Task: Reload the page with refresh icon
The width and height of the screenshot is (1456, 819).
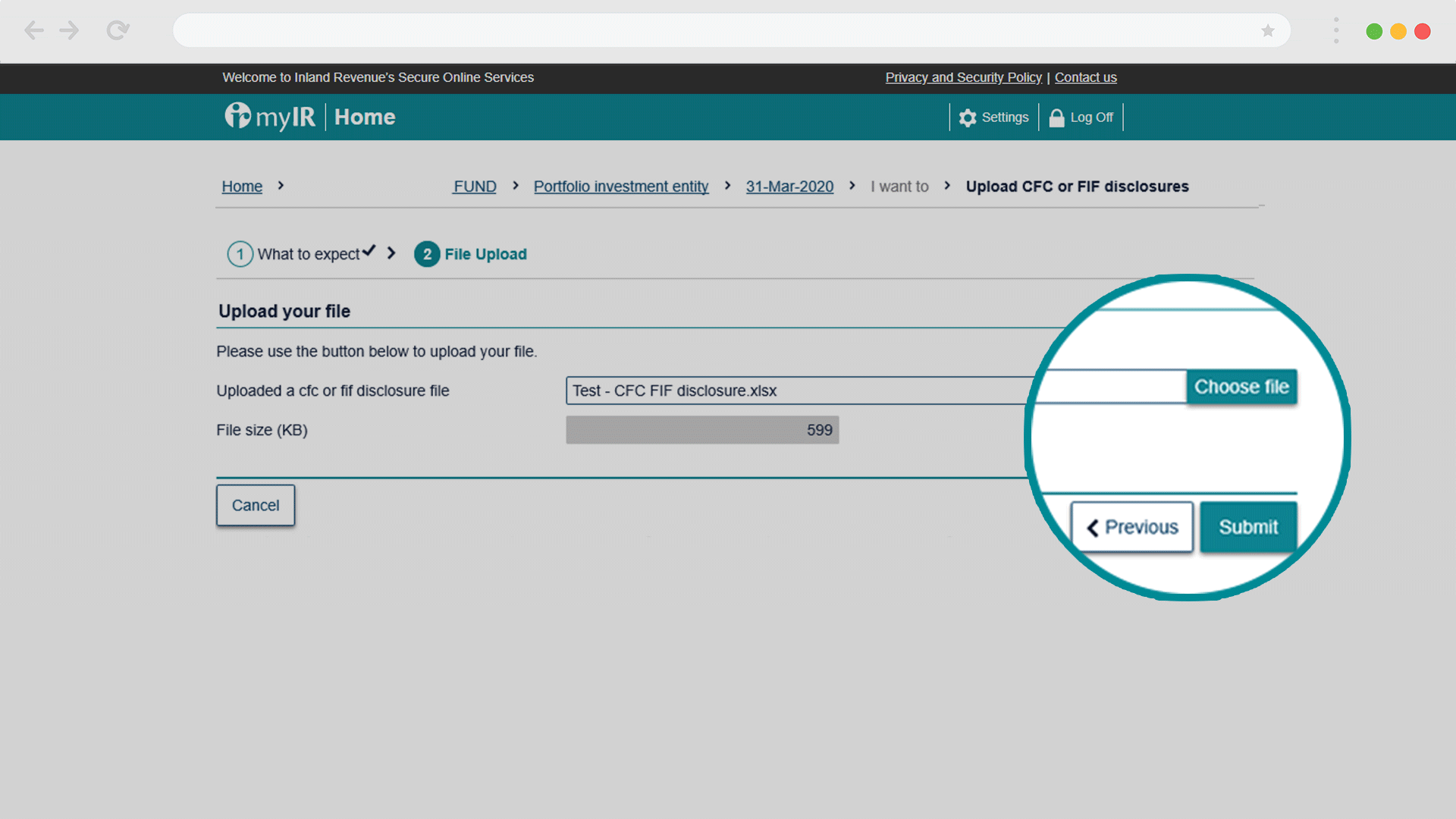Action: pos(118,30)
